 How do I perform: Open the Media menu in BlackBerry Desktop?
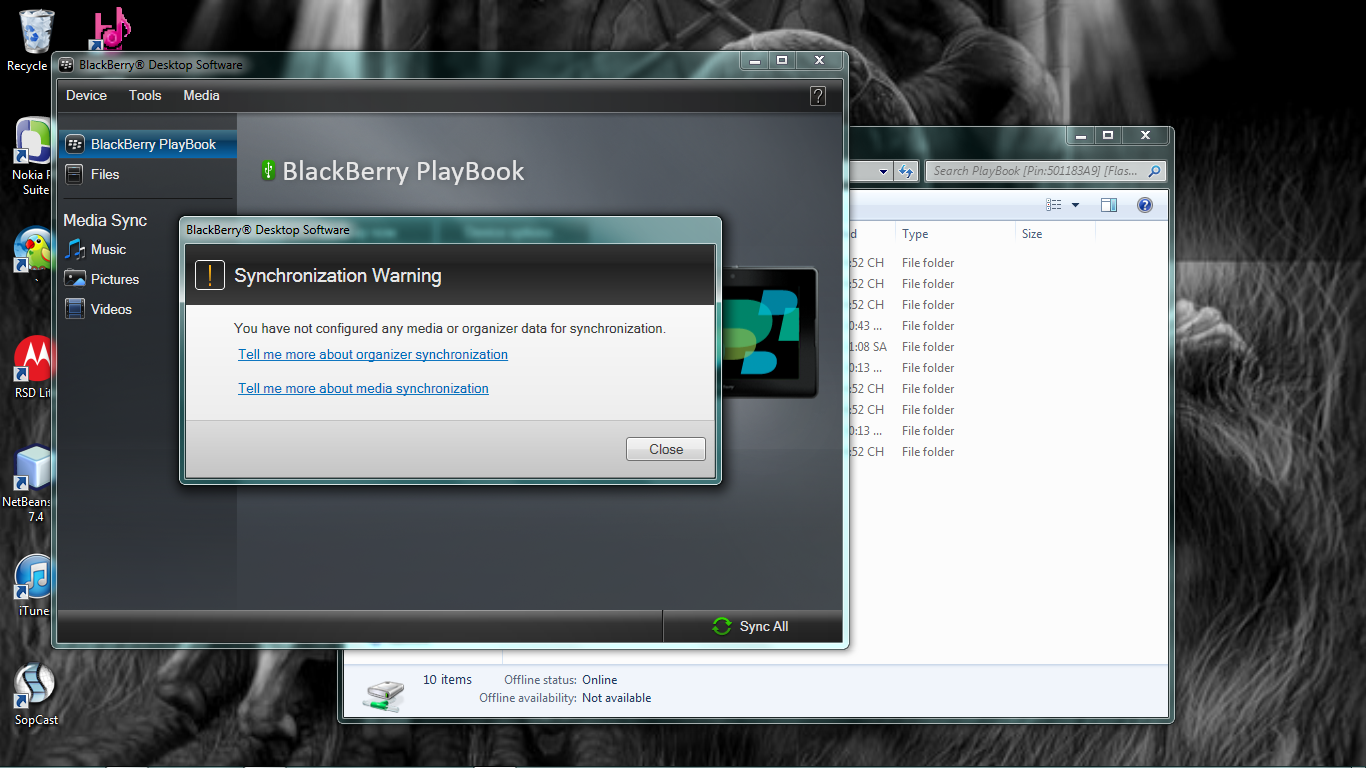201,95
